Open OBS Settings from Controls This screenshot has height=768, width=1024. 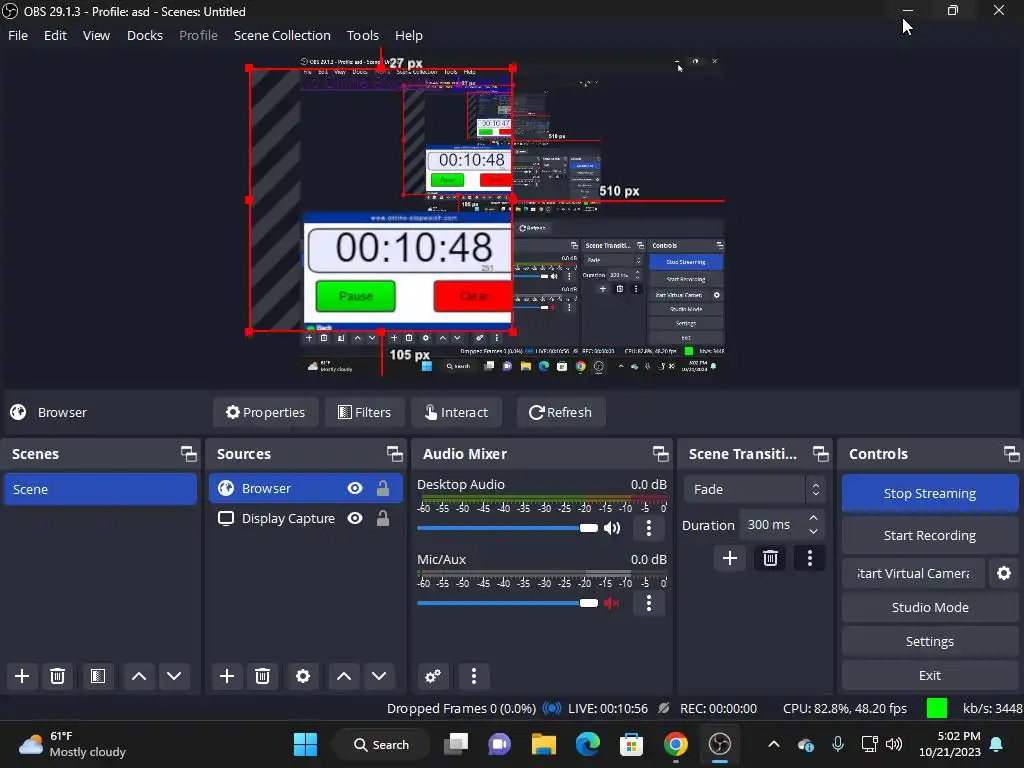[x=929, y=641]
